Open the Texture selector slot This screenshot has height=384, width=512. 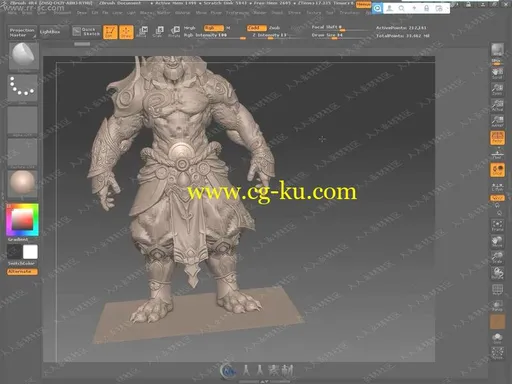click(22, 153)
